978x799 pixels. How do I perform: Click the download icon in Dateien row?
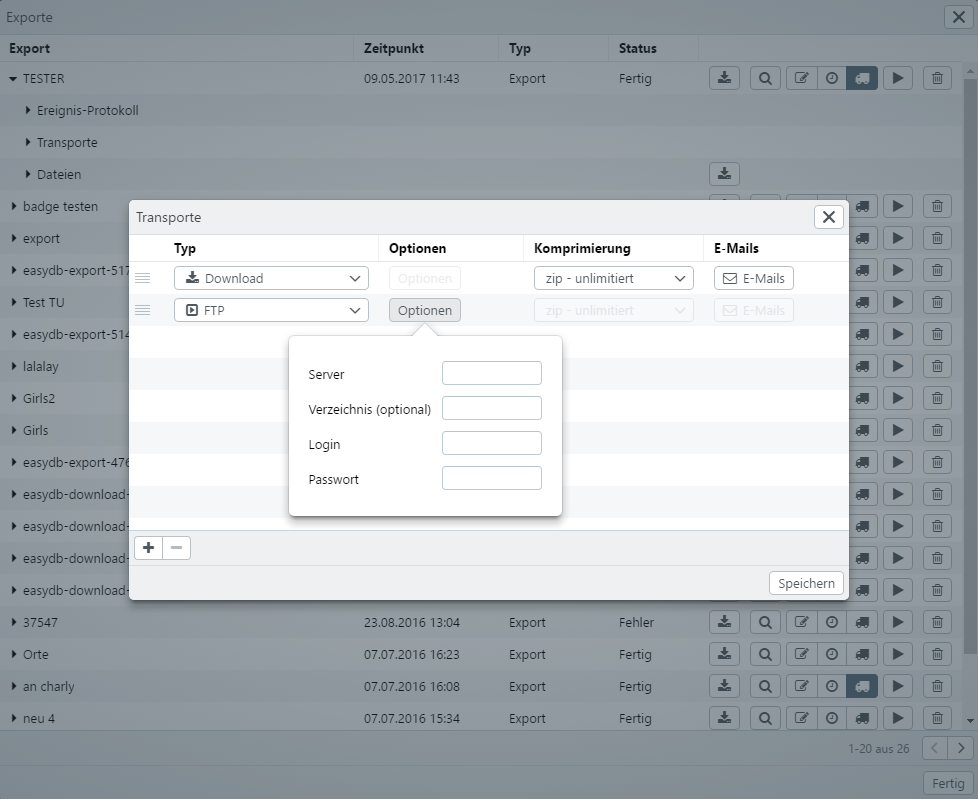pos(724,174)
